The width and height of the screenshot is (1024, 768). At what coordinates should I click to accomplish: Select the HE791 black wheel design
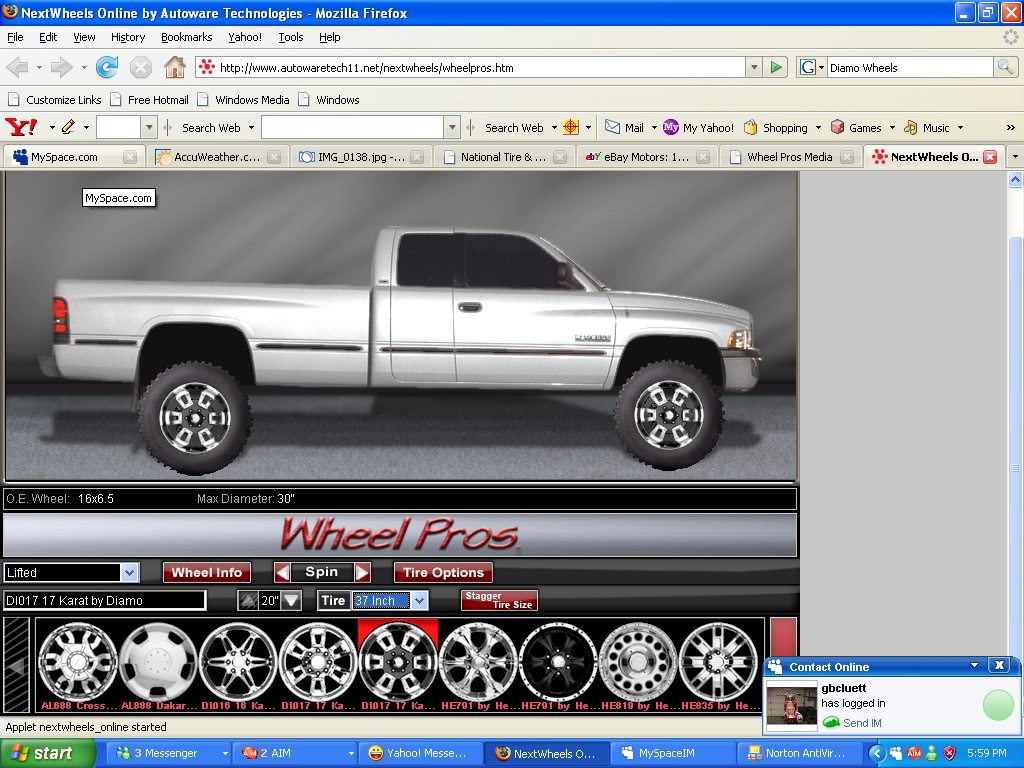[558, 662]
